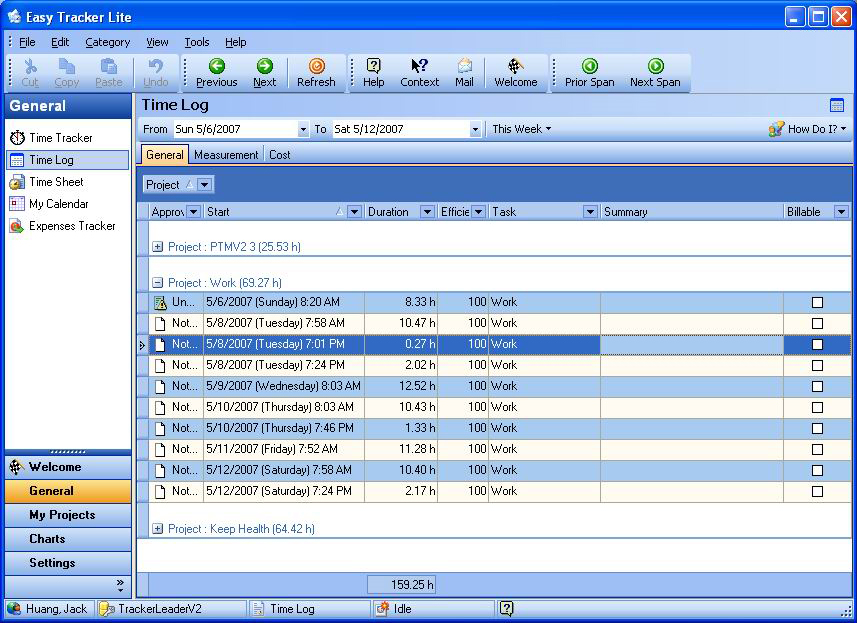
Task: Click the Undo toolbar icon
Action: point(156,73)
